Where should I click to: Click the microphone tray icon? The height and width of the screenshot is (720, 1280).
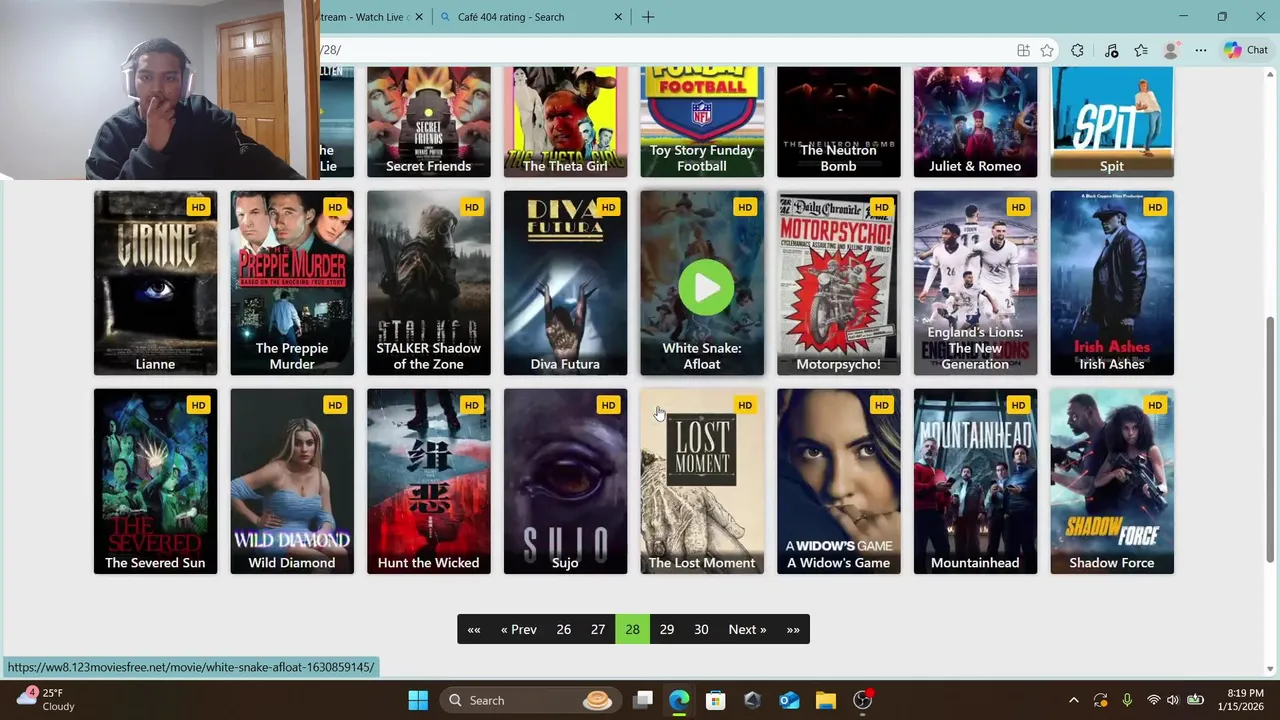tap(1127, 700)
